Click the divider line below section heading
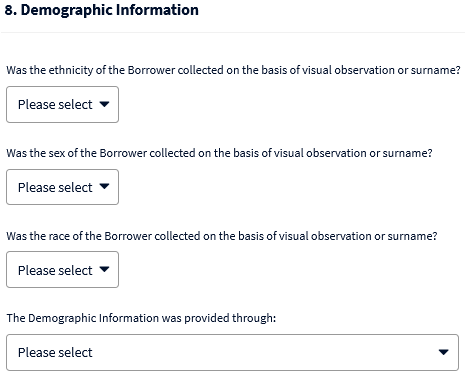The width and height of the screenshot is (468, 379). [x=233, y=32]
